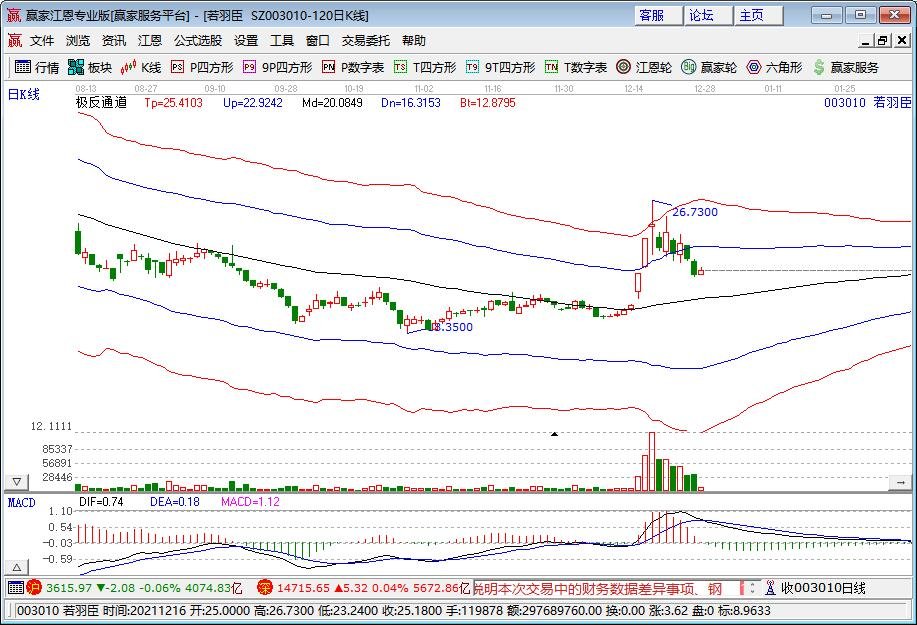The height and width of the screenshot is (625, 917).
Task: Open the P四方形 tool
Action: pyautogui.click(x=202, y=67)
